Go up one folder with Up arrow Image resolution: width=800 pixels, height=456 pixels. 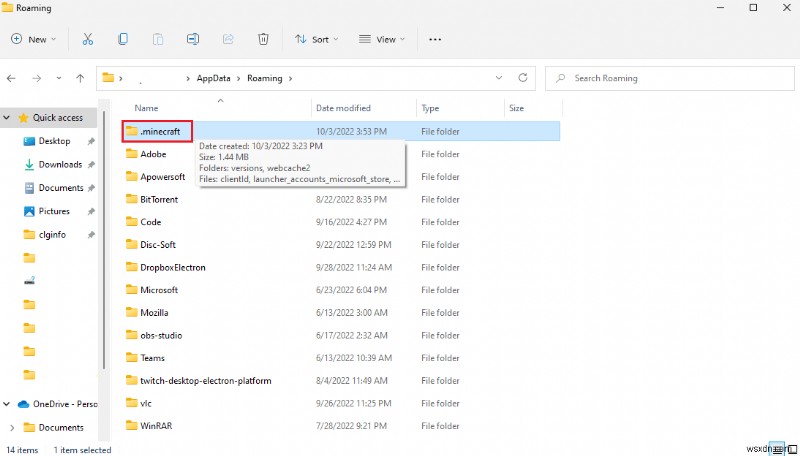point(80,78)
